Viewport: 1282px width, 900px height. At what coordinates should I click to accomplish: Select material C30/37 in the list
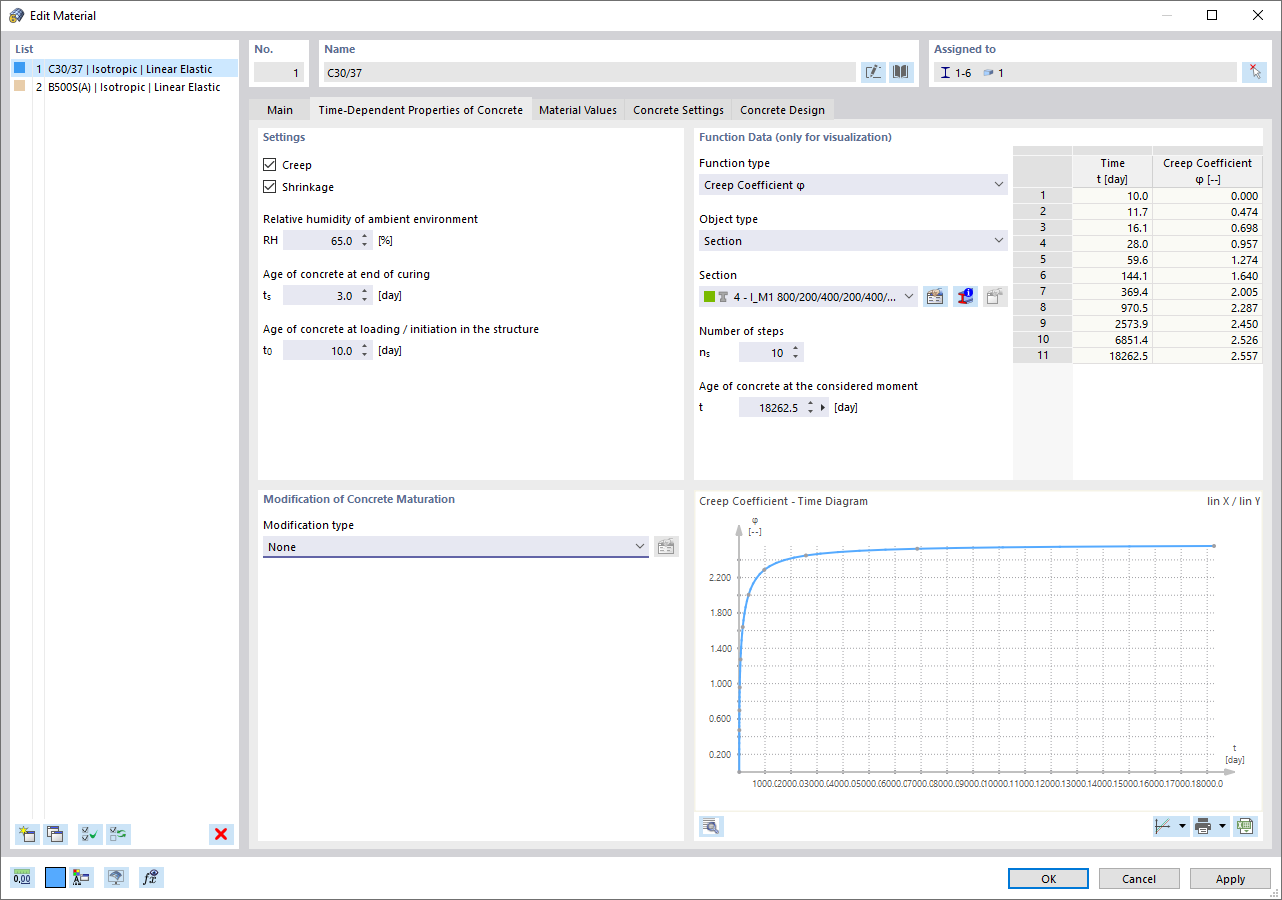point(125,69)
